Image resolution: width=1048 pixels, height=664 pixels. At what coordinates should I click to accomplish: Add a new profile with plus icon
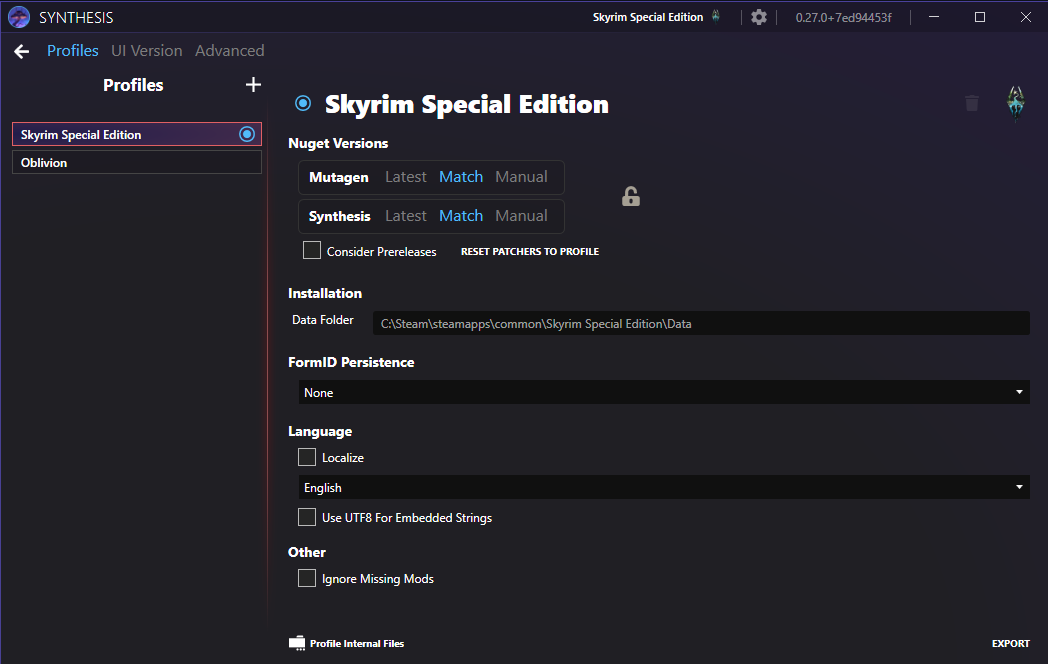coord(253,85)
